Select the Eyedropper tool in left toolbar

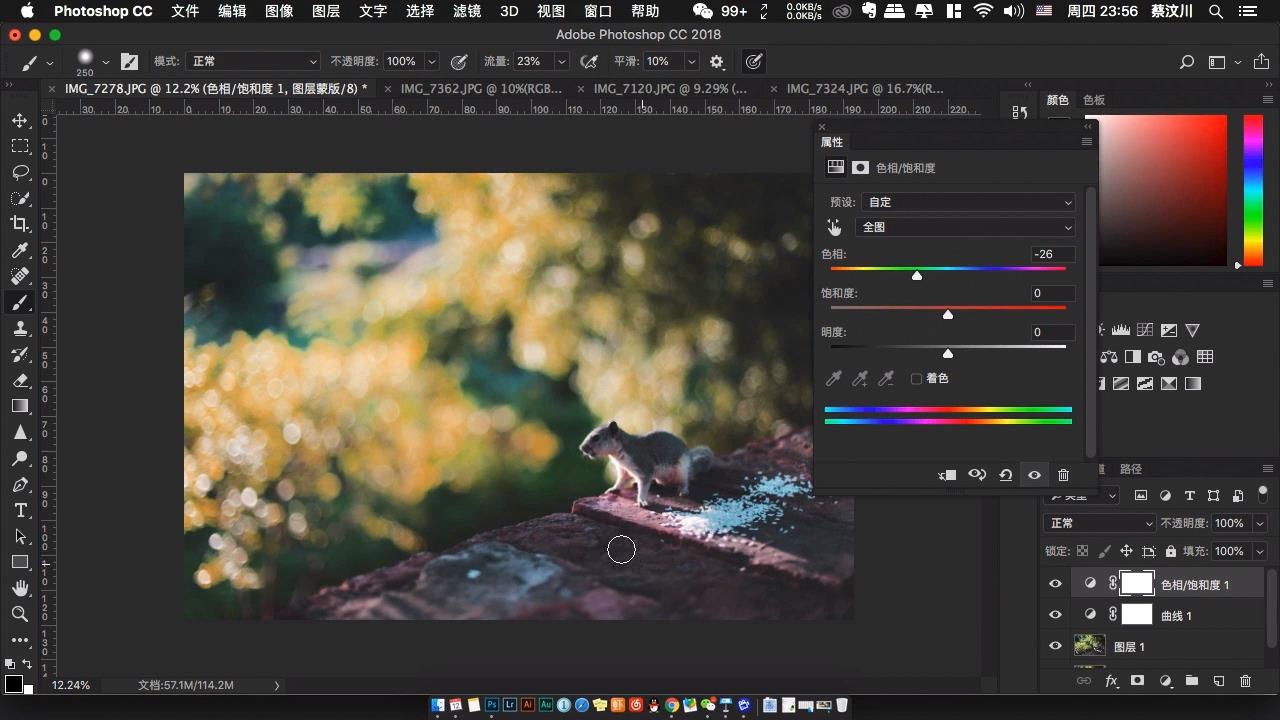(x=20, y=250)
